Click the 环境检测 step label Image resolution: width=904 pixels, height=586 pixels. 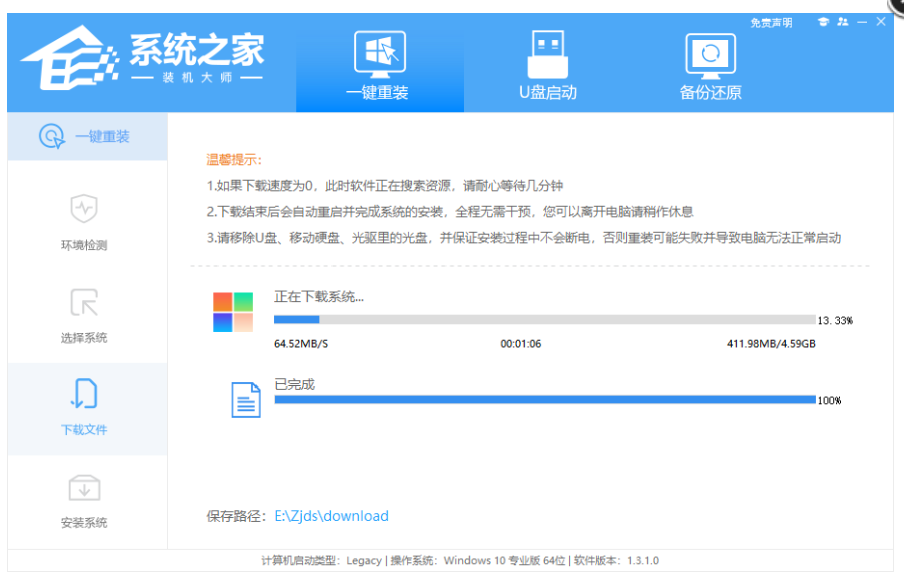[84, 245]
